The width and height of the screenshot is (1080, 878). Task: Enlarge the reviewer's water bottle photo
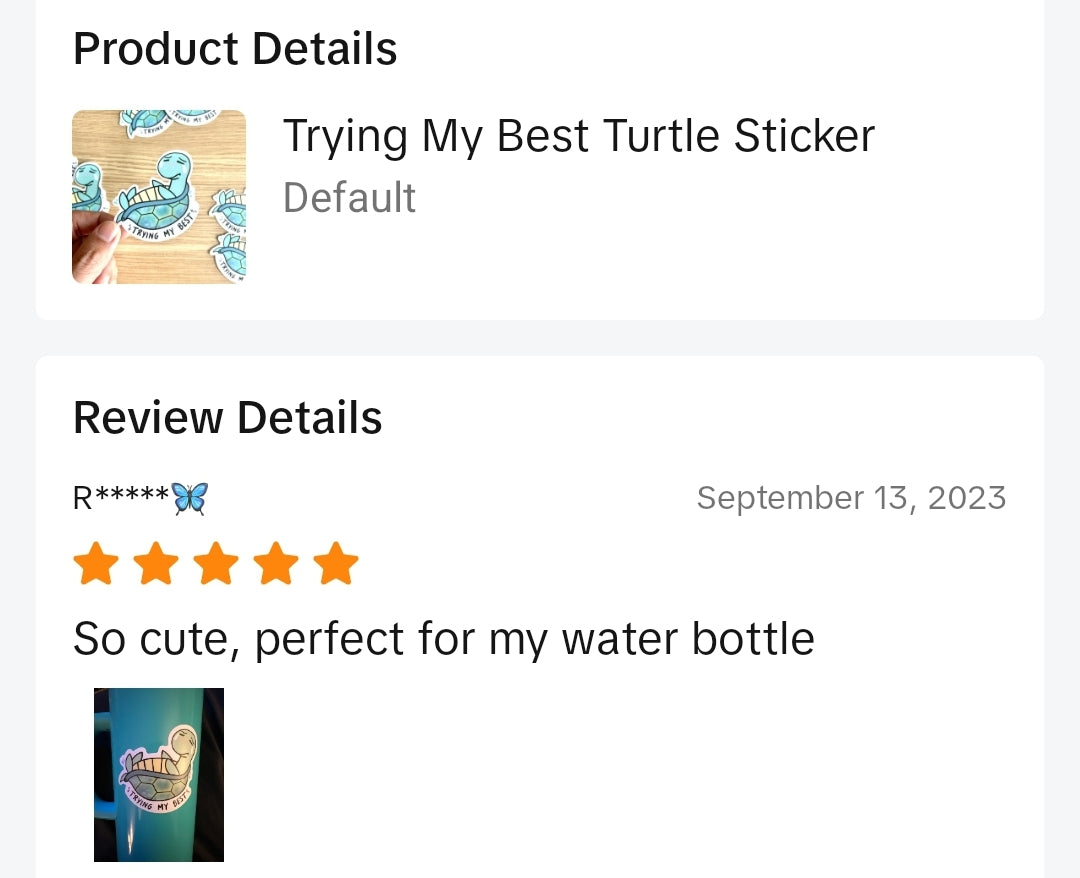coord(159,775)
